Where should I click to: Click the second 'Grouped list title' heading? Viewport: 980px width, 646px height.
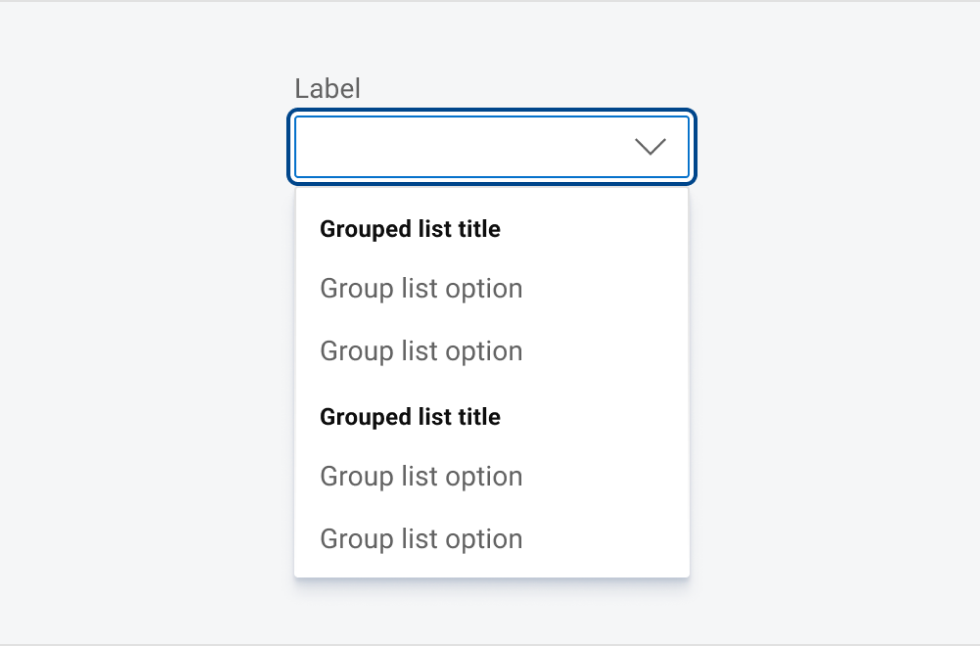409,416
